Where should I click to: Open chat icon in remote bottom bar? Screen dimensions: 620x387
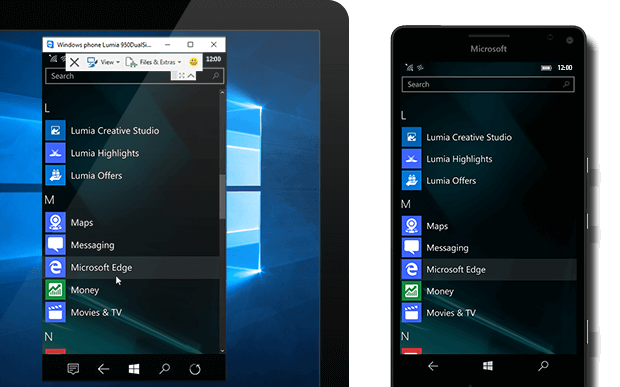click(x=73, y=369)
